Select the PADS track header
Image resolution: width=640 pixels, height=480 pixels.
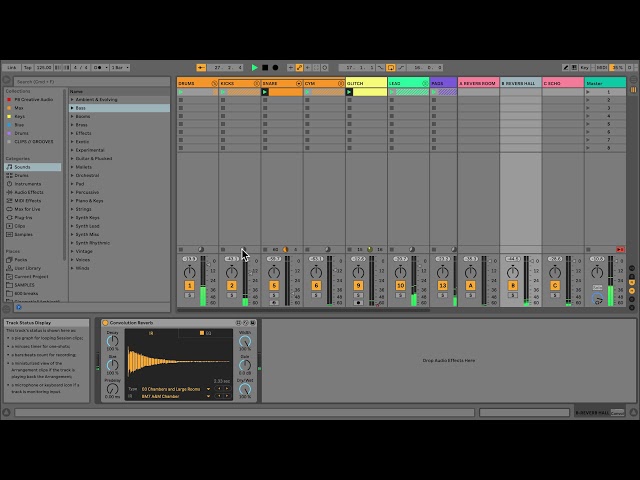pos(443,83)
